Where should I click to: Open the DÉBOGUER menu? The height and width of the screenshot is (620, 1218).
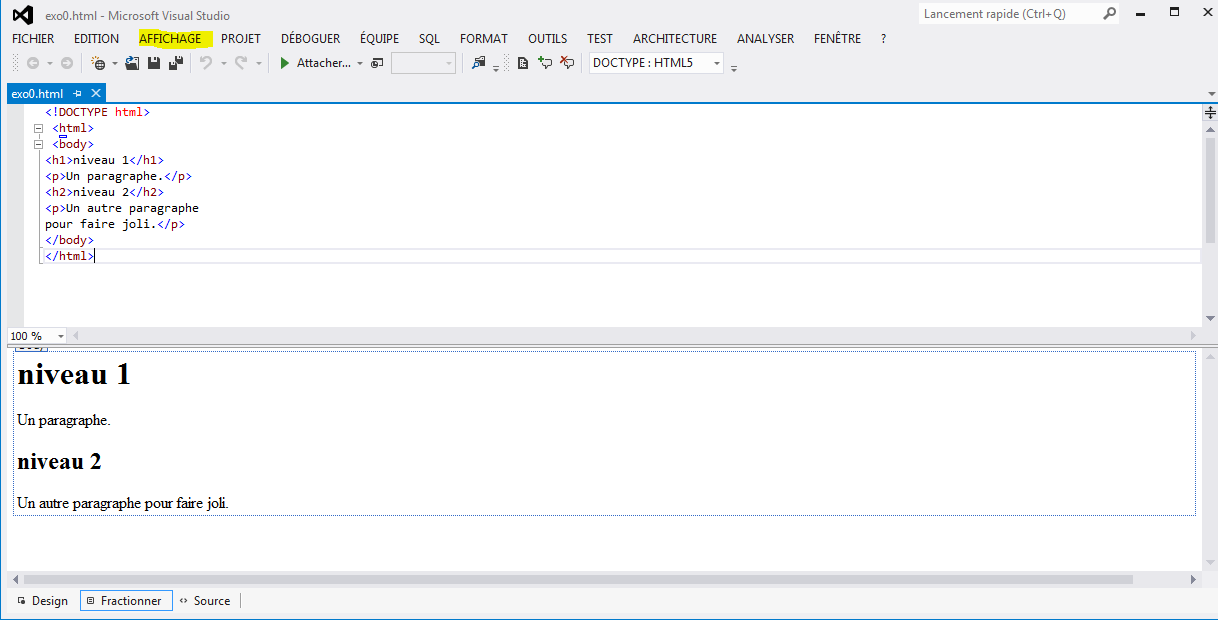click(x=310, y=39)
